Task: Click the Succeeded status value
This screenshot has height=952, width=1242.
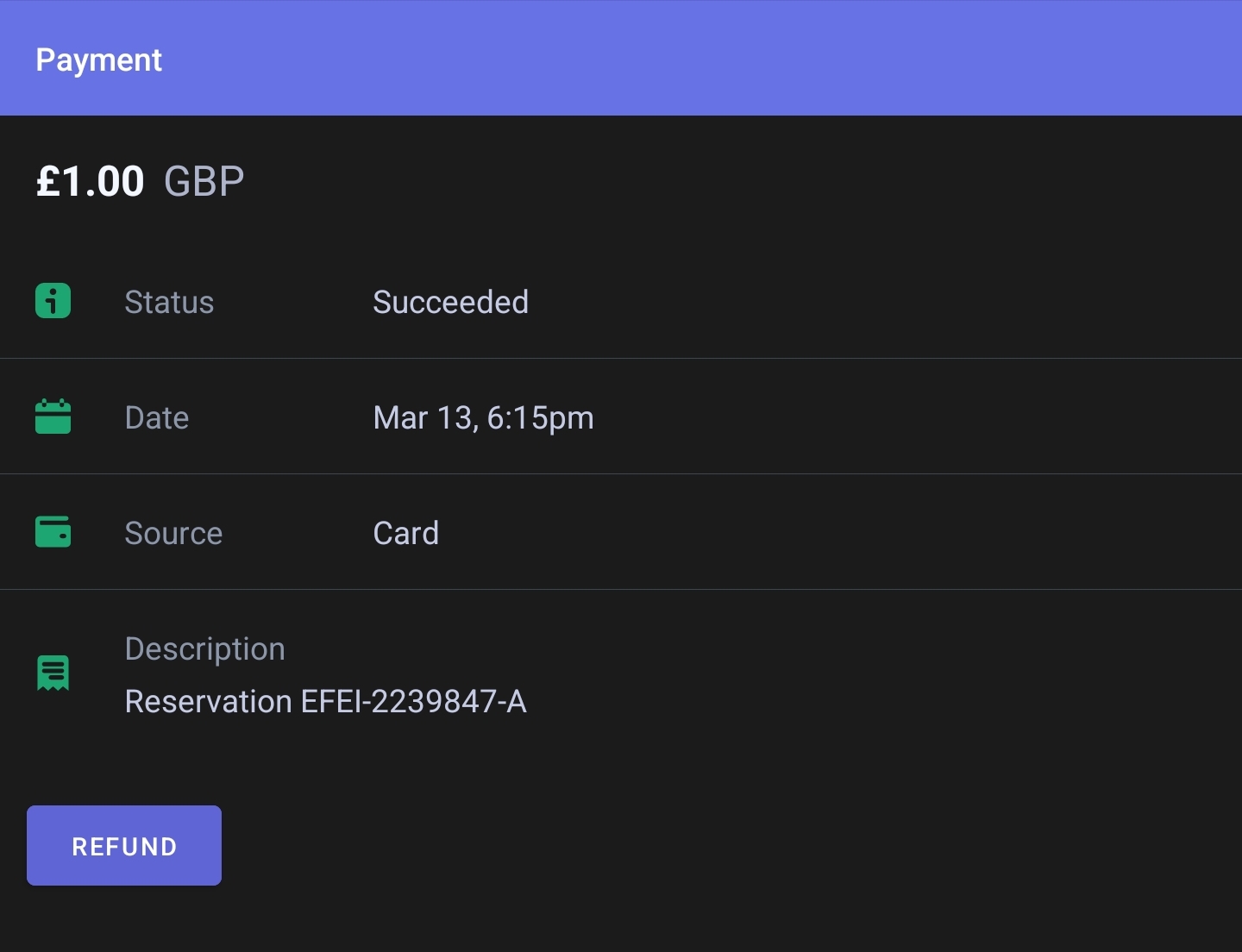Action: coord(450,303)
